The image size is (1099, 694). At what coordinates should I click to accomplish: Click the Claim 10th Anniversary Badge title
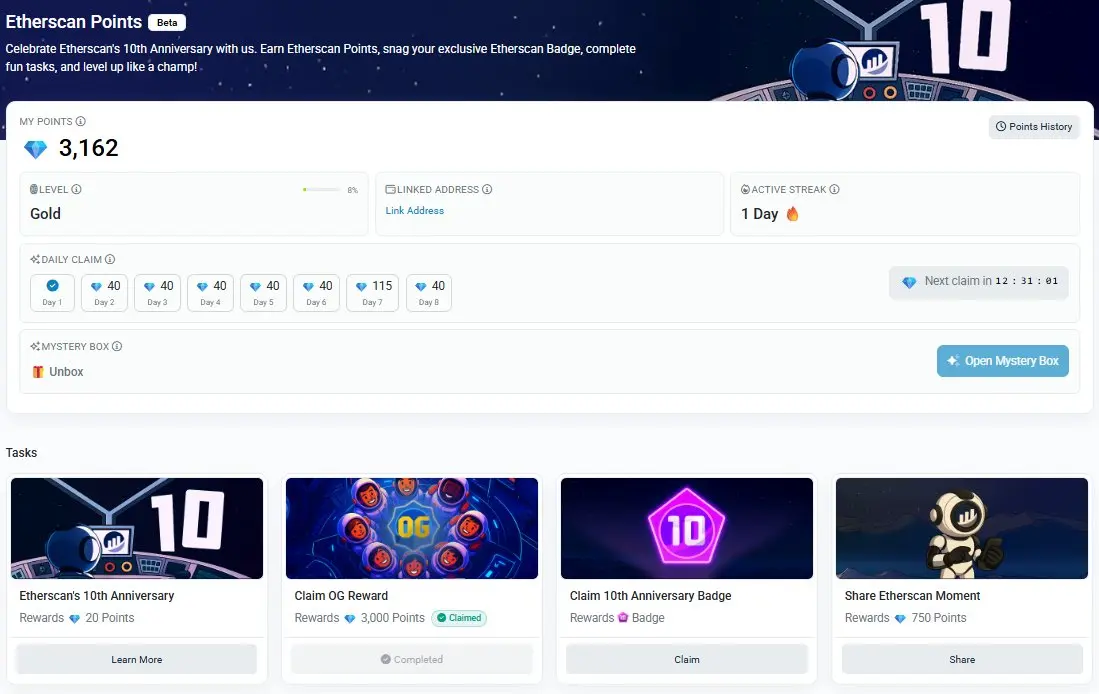(650, 596)
